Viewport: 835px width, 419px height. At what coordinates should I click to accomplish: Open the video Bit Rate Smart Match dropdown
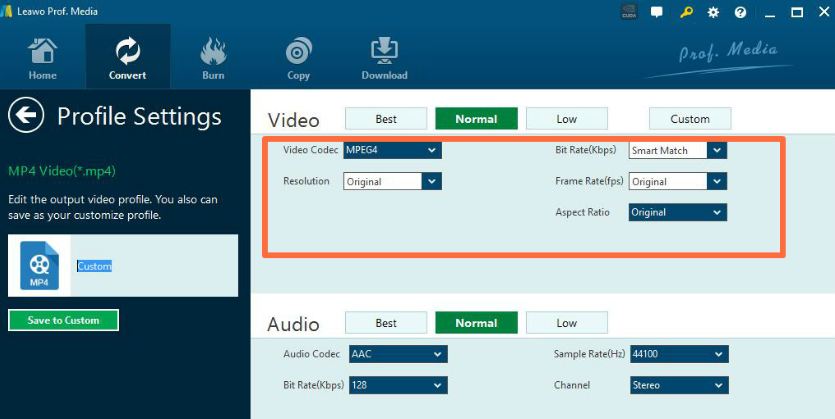coord(678,151)
